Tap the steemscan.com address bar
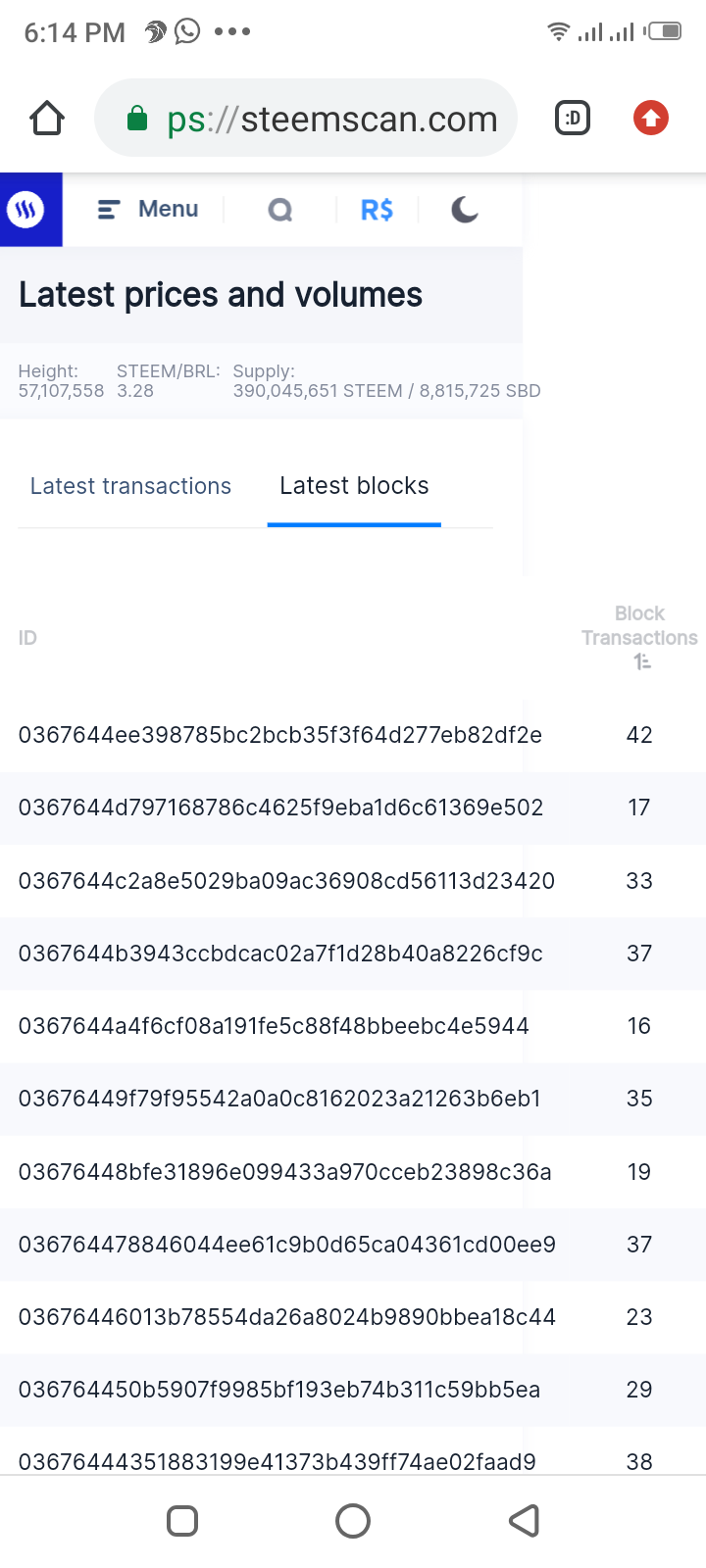The image size is (706, 1568). (x=331, y=120)
